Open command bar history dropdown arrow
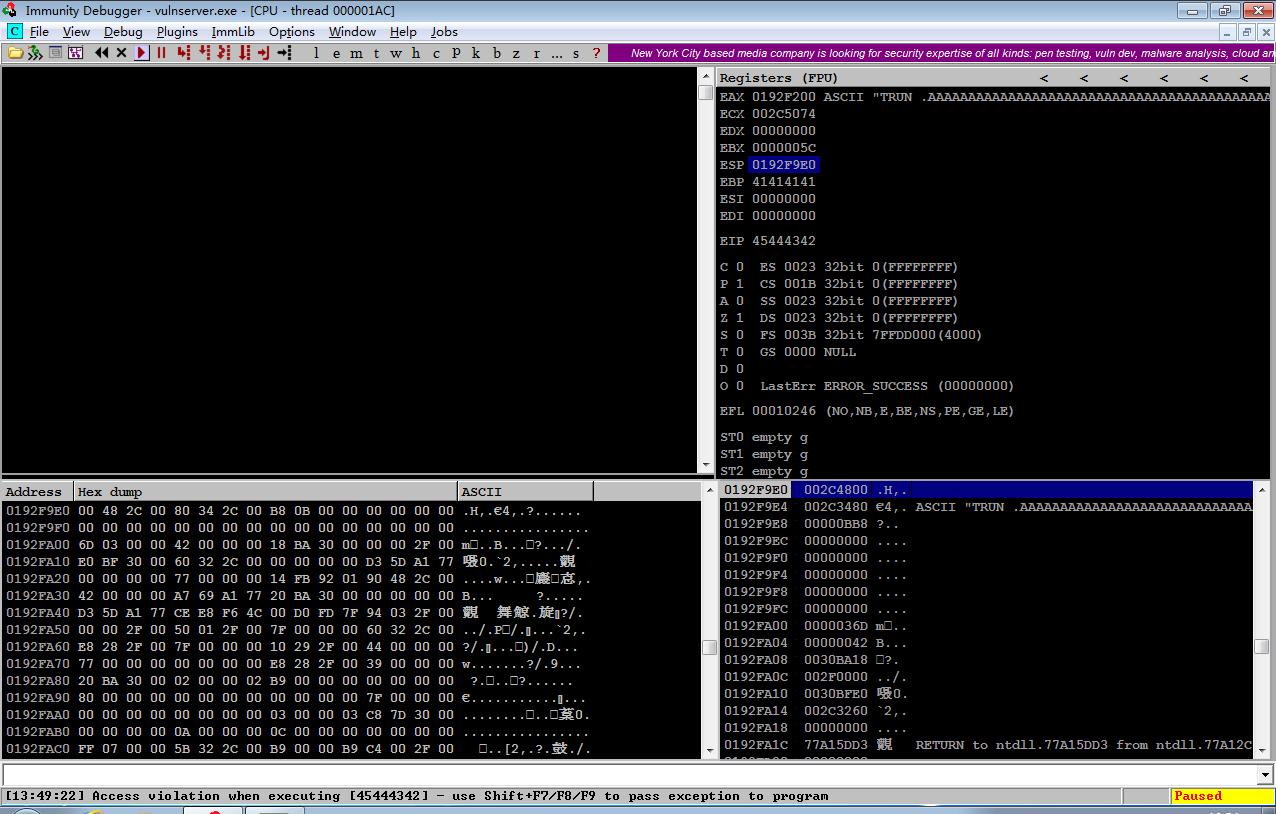The width and height of the screenshot is (1276, 814). [1265, 775]
